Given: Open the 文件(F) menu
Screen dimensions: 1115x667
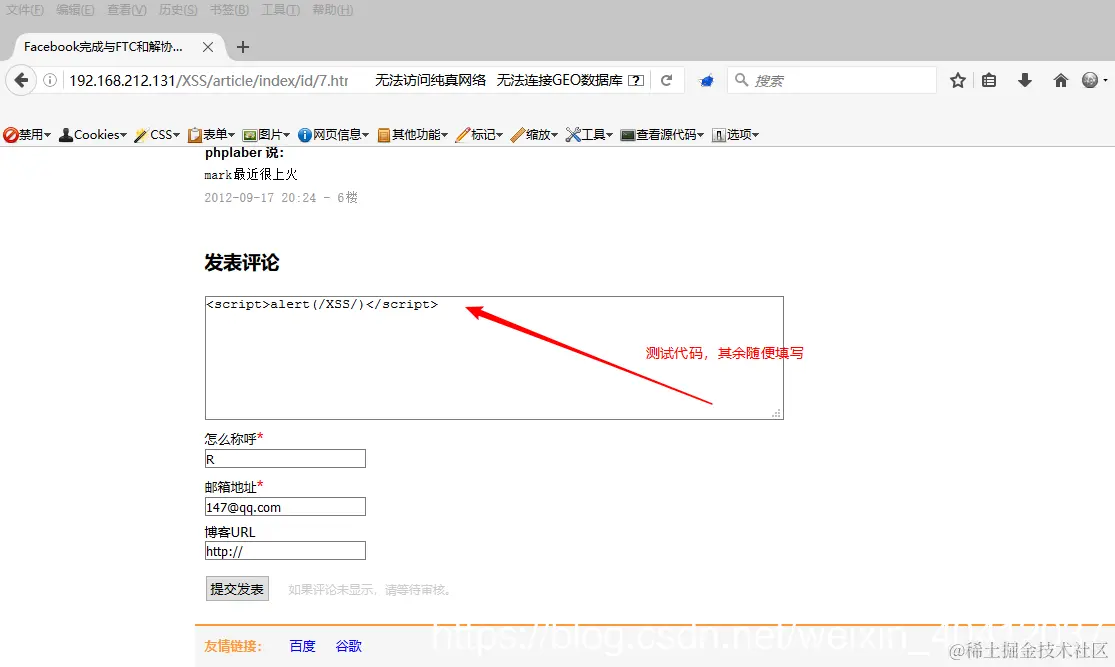Looking at the screenshot, I should (x=25, y=10).
